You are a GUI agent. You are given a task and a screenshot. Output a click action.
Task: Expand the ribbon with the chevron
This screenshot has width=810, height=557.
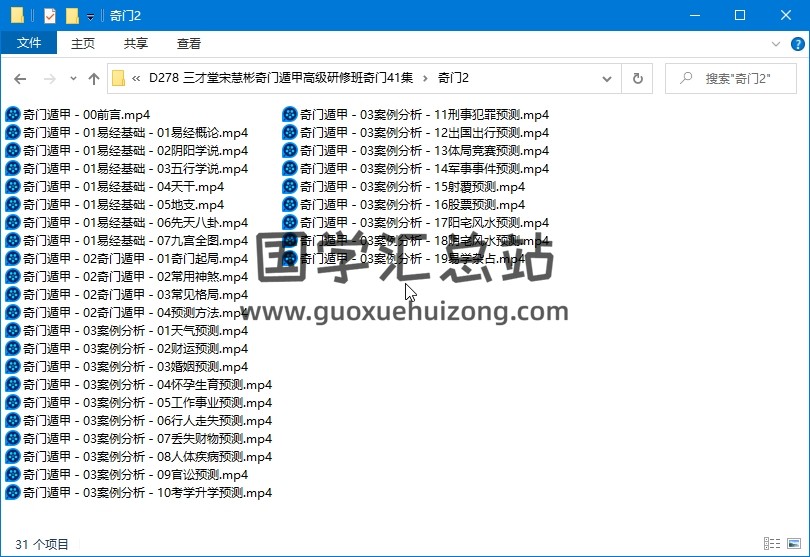coord(775,44)
